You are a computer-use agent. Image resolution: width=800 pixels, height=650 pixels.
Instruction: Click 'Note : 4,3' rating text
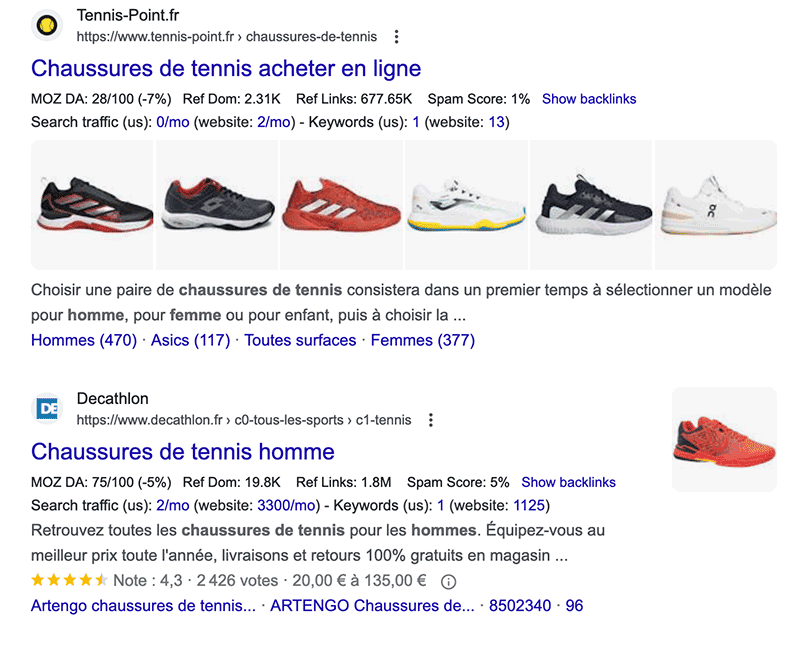[147, 581]
